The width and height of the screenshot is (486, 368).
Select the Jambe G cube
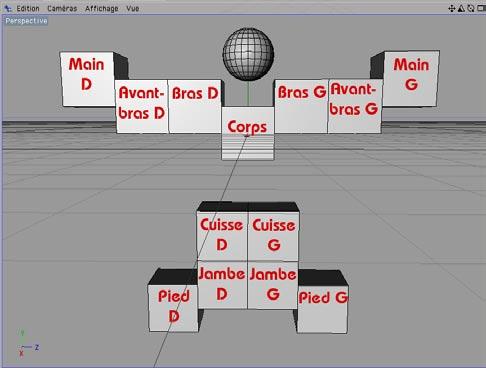[273, 285]
